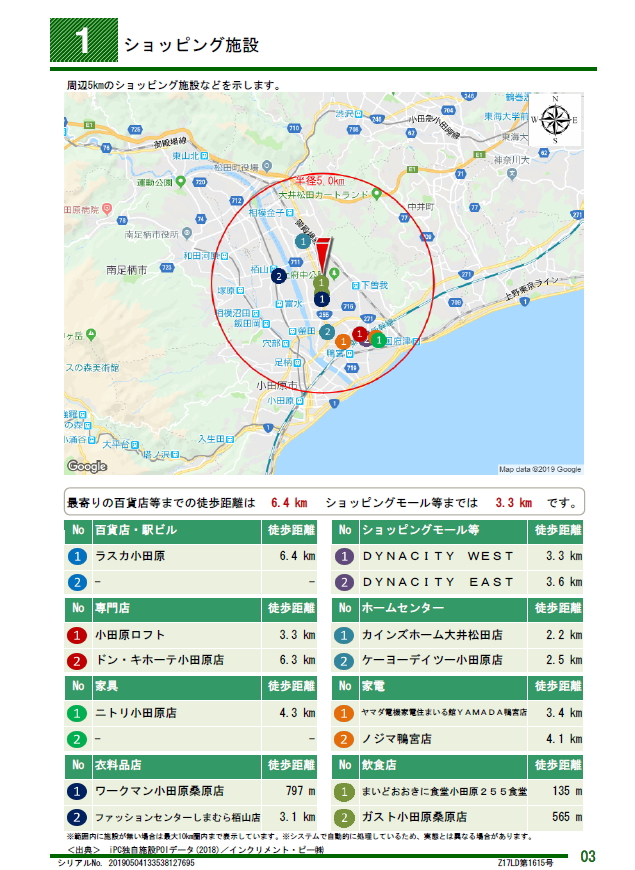This screenshot has width=635, height=870.
Task: Click the ショッピング施設 page heading
Action: [191, 44]
